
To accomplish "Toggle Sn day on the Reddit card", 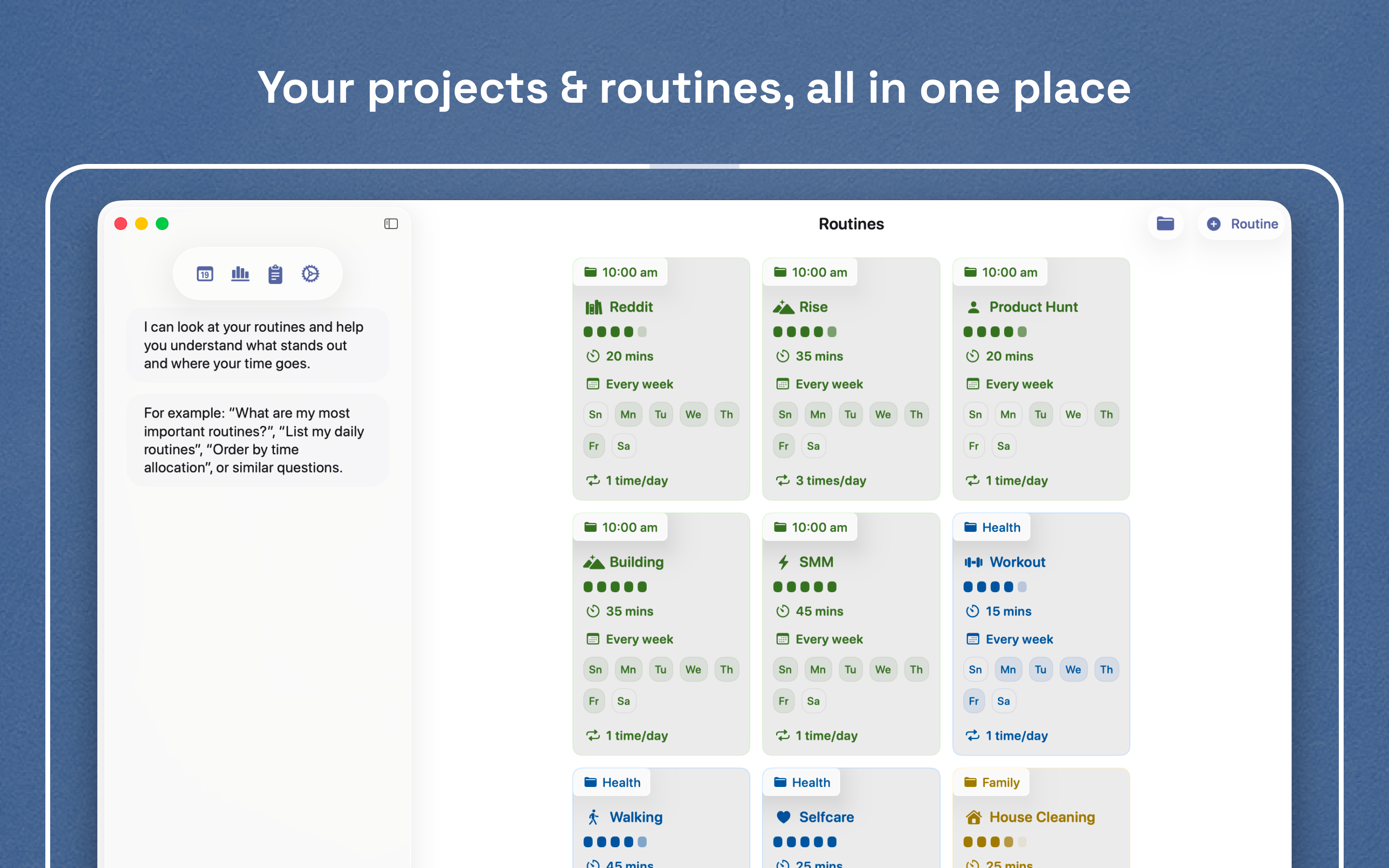I will point(595,415).
